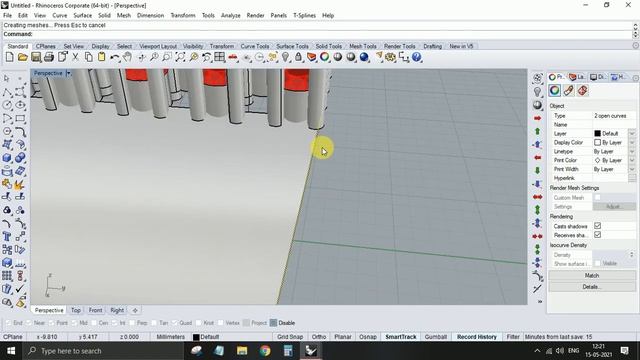Click the Windows search box in taskbar
This screenshot has height=360, width=640.
104,351
